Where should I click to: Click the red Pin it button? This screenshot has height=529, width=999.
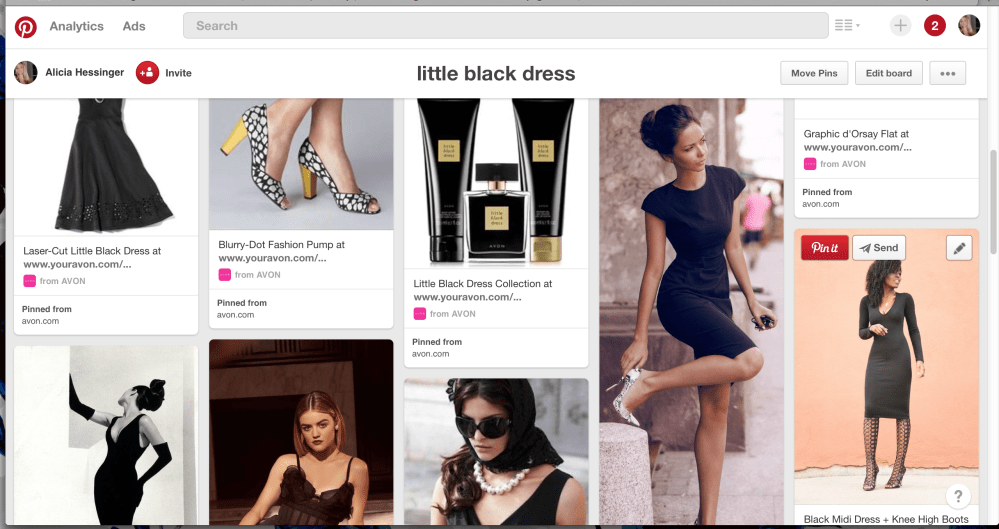pos(824,248)
